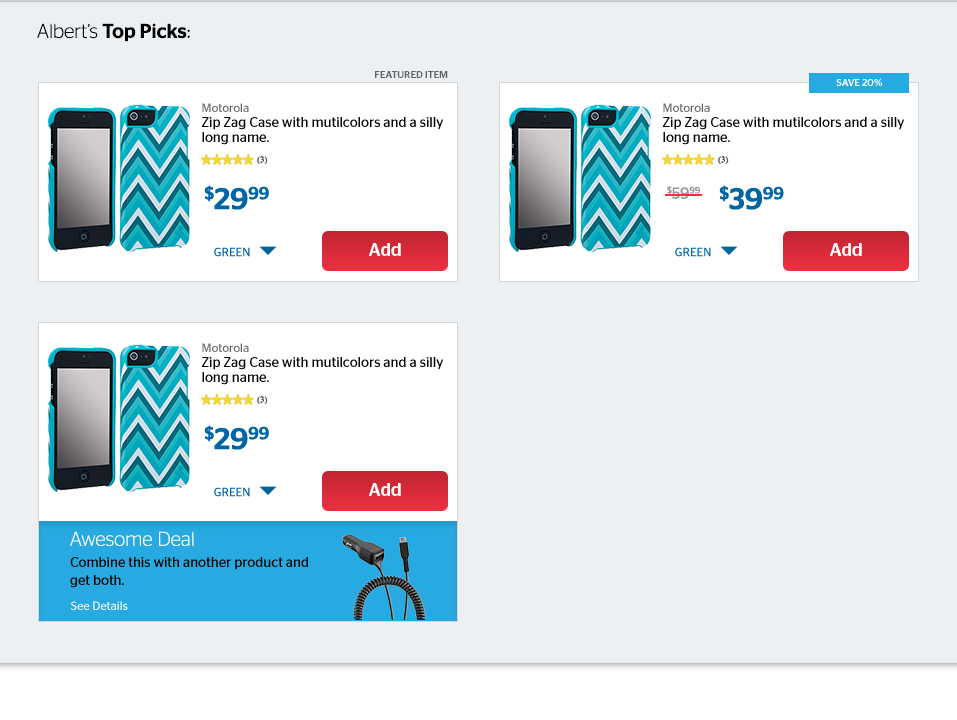Click the struck-through $59.99 original price
957x720 pixels.
tap(683, 193)
